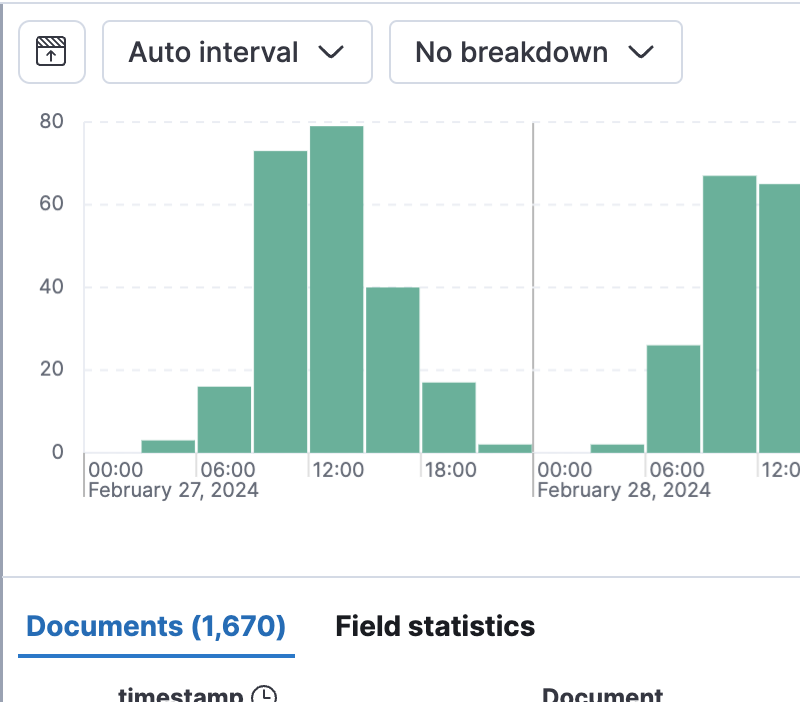Open the No breakdown dropdown
800x702 pixels.
tap(535, 52)
